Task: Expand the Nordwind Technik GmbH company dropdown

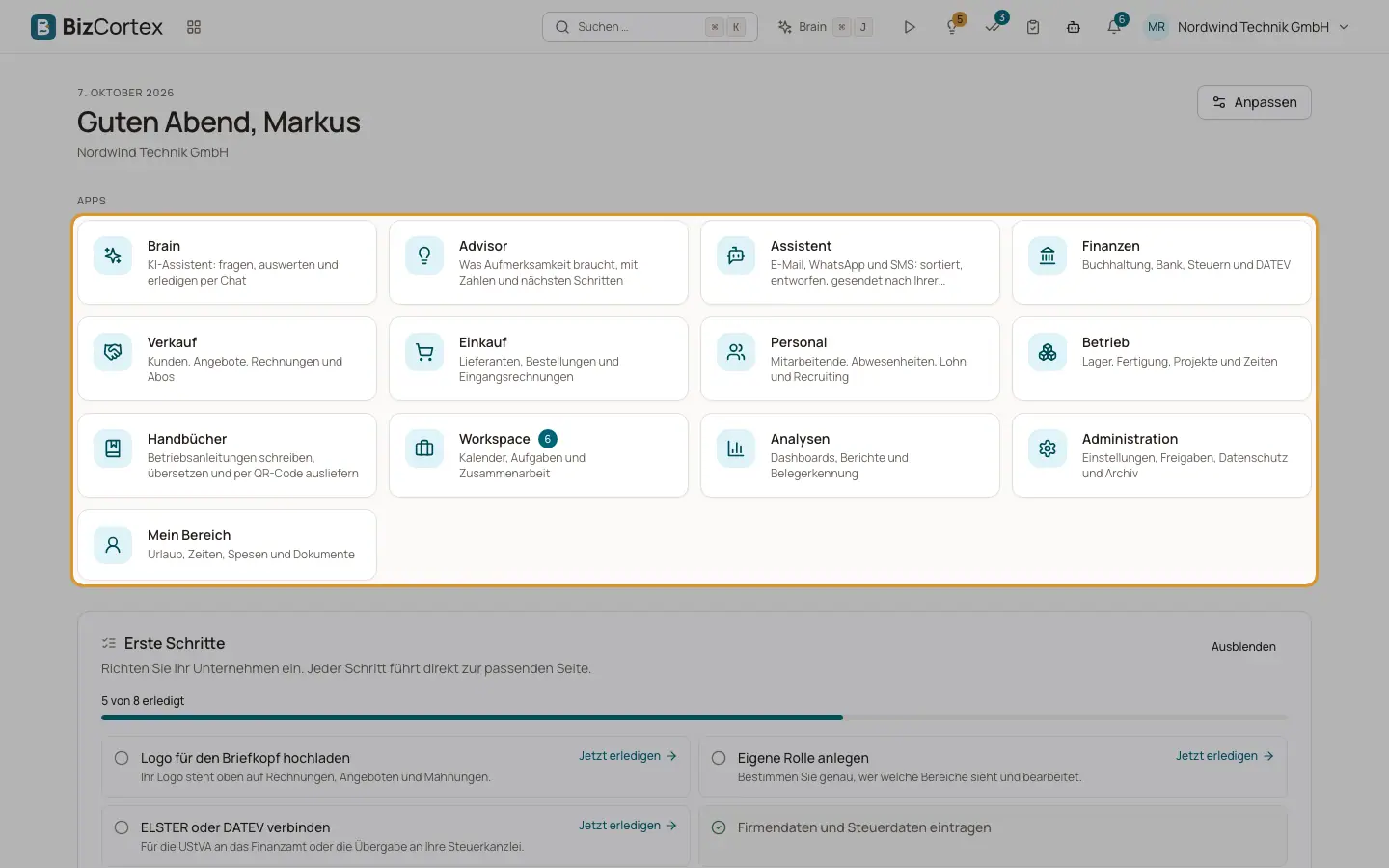Action: (1263, 27)
